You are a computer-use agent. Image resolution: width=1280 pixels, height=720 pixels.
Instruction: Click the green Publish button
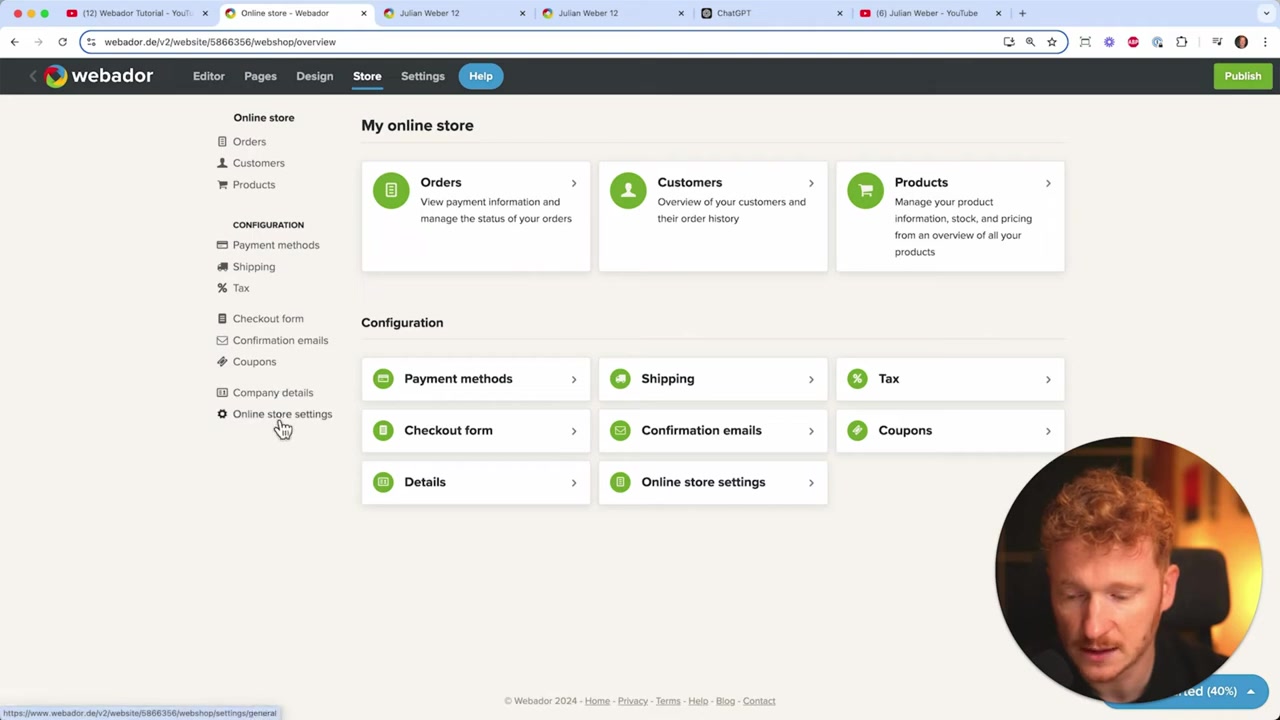1243,76
